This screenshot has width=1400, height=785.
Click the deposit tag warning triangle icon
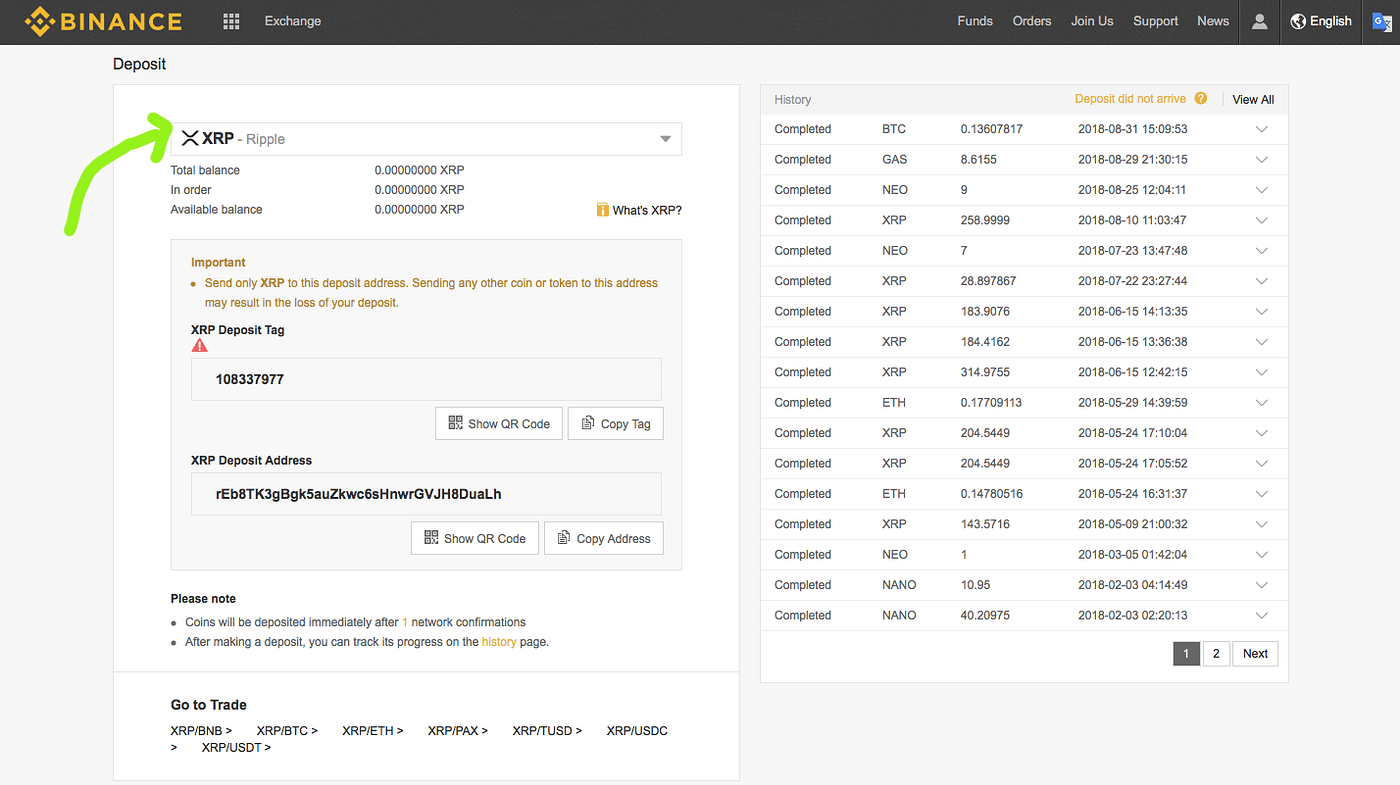pos(200,345)
